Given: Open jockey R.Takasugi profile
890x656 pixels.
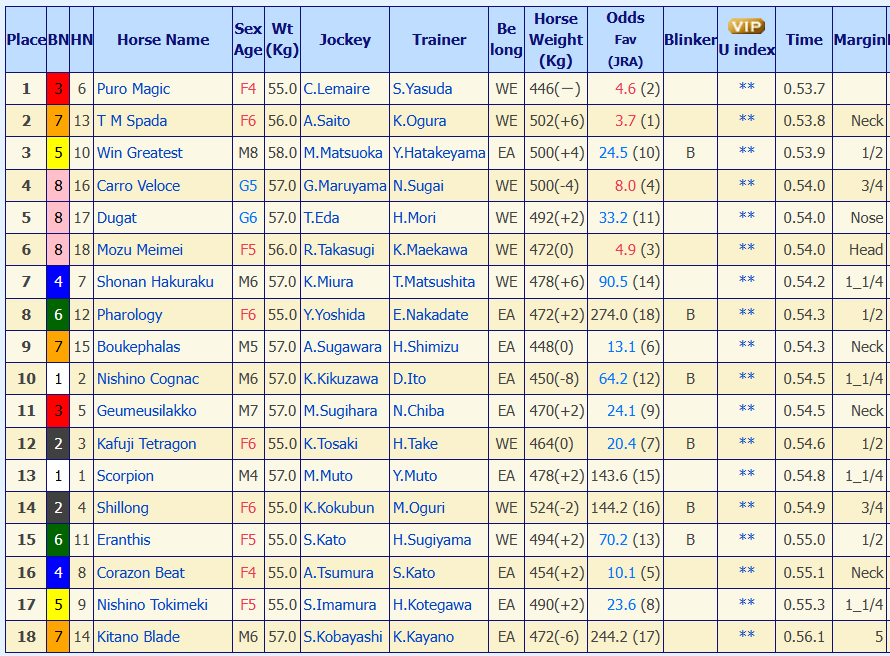Looking at the screenshot, I should click(339, 250).
